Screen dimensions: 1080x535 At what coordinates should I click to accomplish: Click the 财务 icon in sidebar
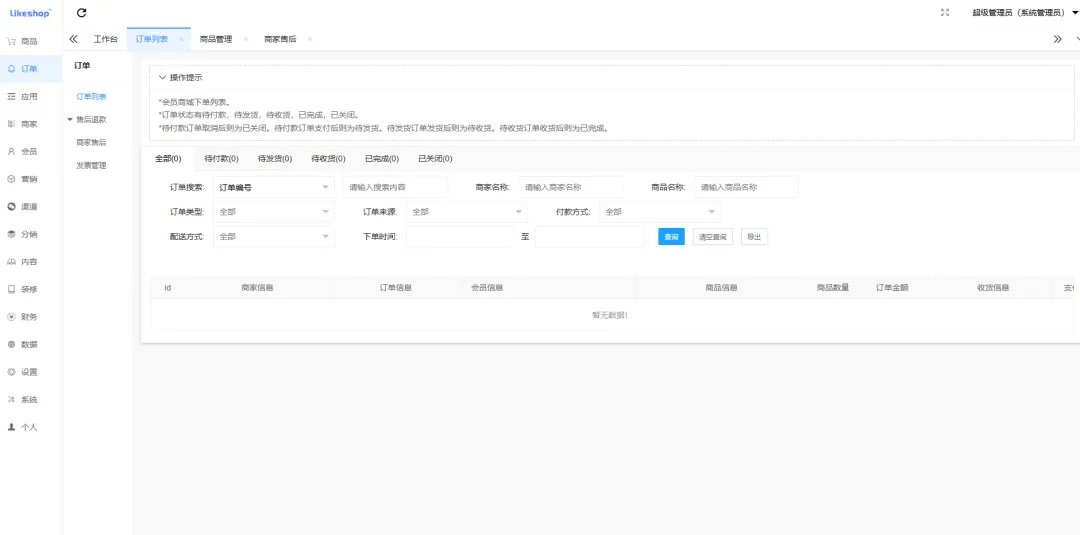pos(11,317)
